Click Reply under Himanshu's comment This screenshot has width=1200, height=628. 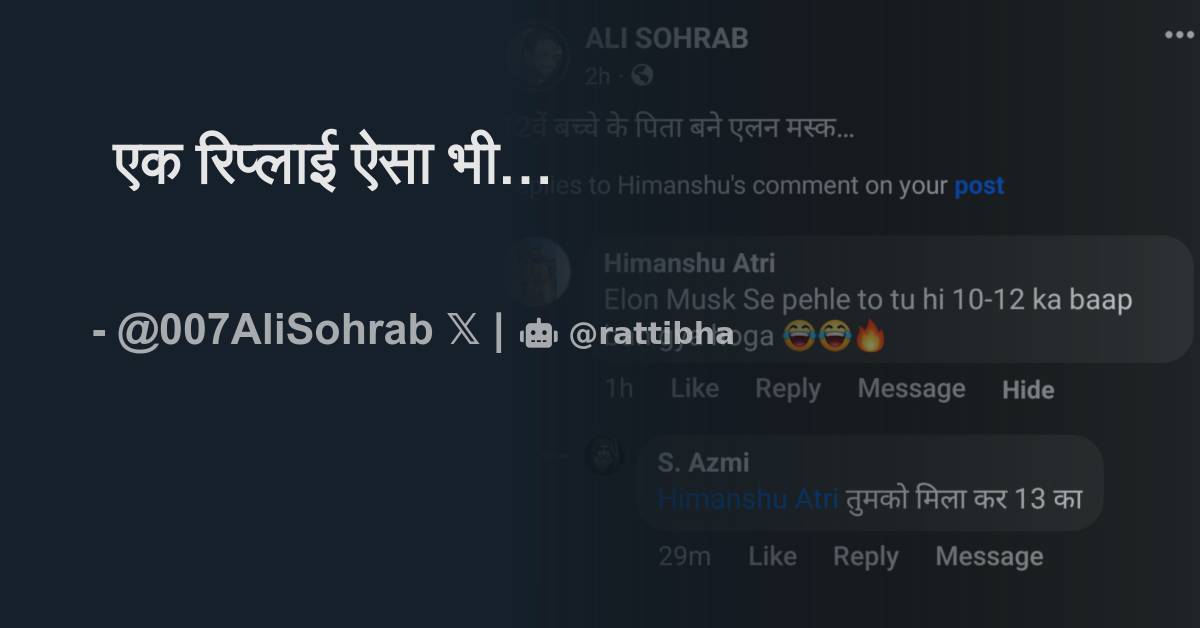pos(787,389)
